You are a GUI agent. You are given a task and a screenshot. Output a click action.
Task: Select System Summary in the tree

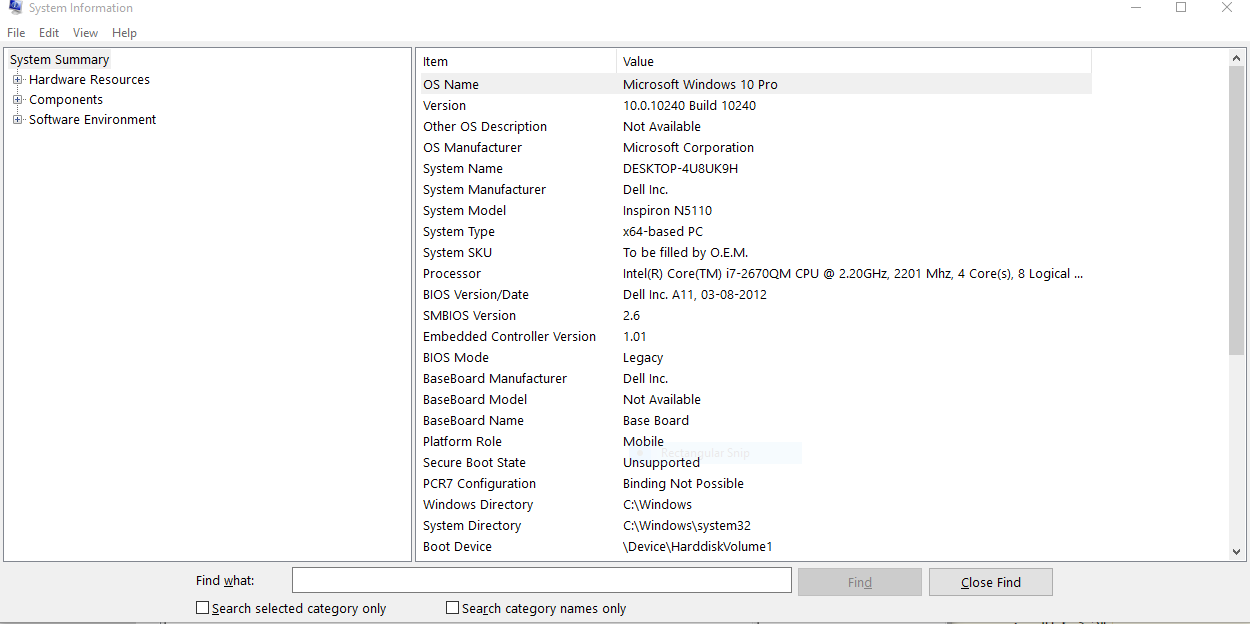pos(59,60)
